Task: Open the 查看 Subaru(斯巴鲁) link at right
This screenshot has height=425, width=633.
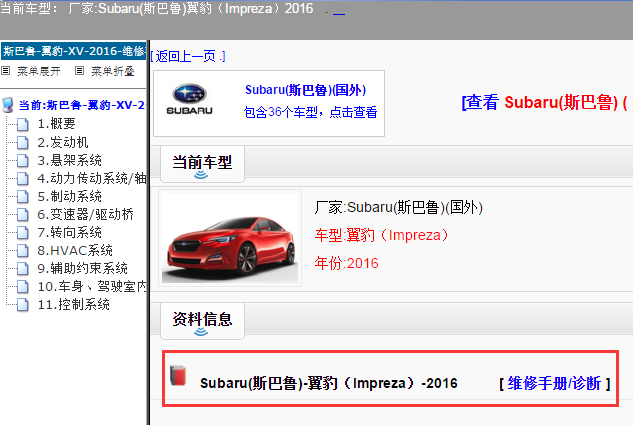Action: click(547, 102)
